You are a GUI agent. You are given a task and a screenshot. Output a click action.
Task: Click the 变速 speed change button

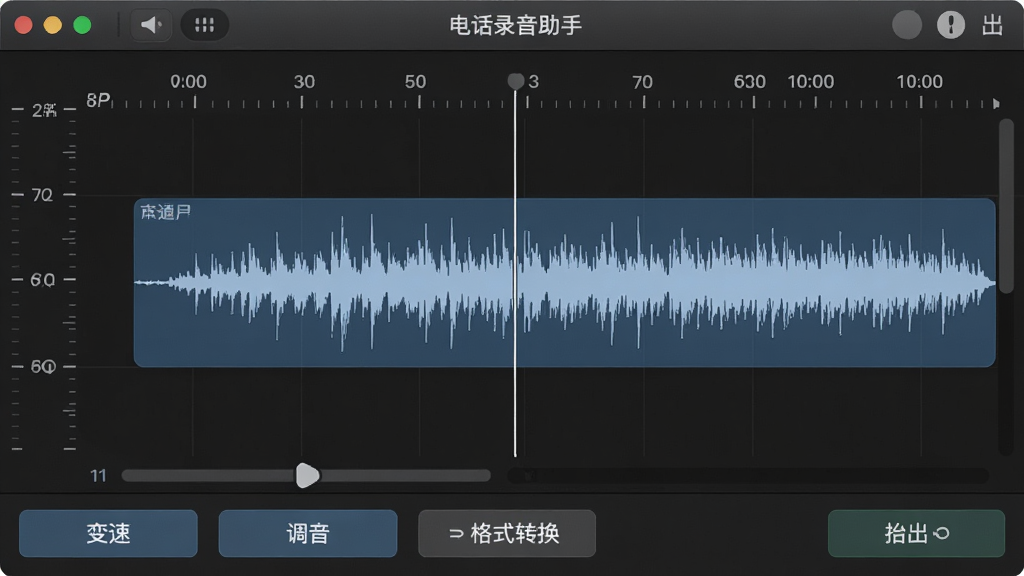(x=108, y=534)
